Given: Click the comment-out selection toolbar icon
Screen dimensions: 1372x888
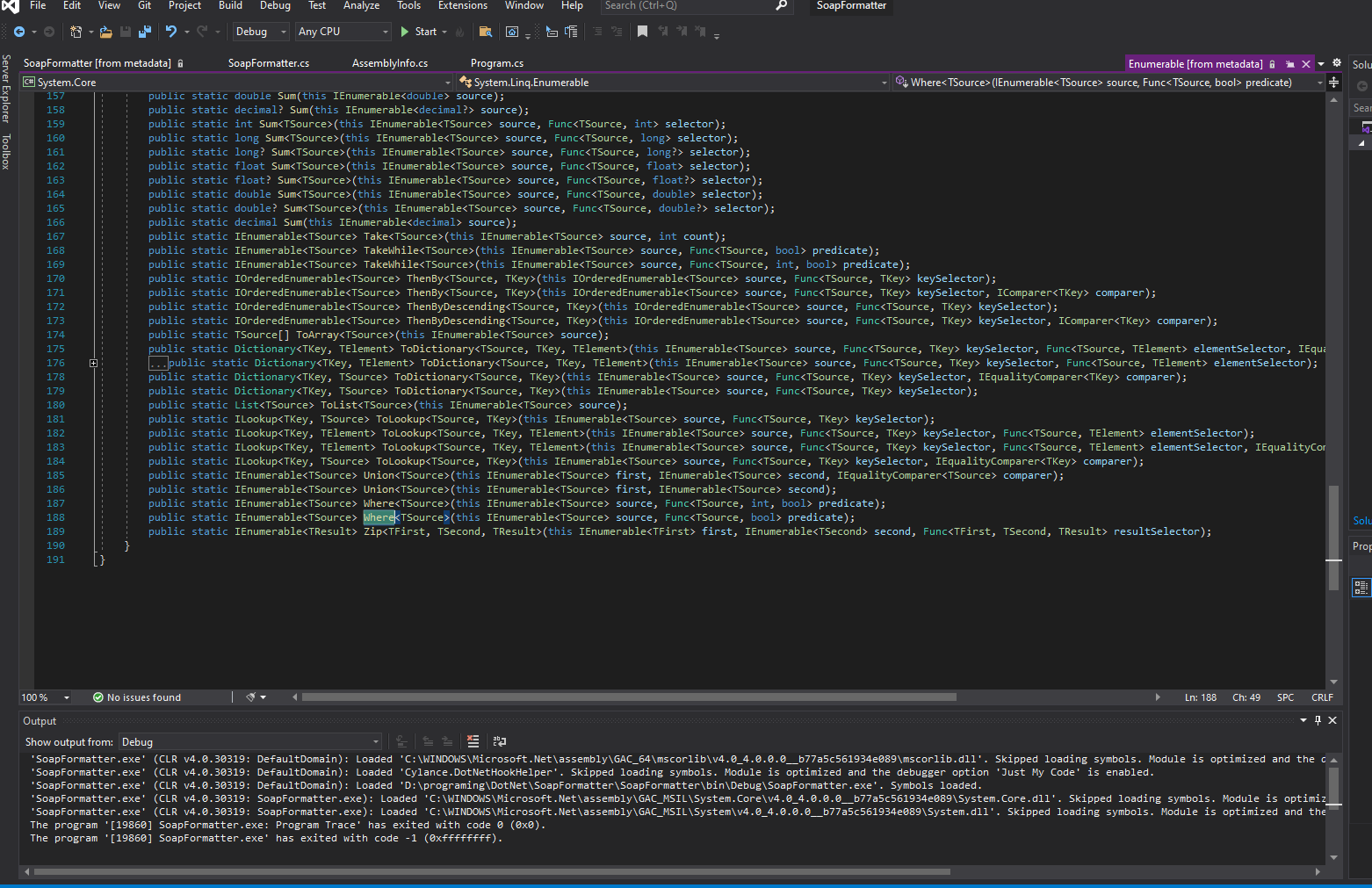Looking at the screenshot, I should (x=597, y=32).
